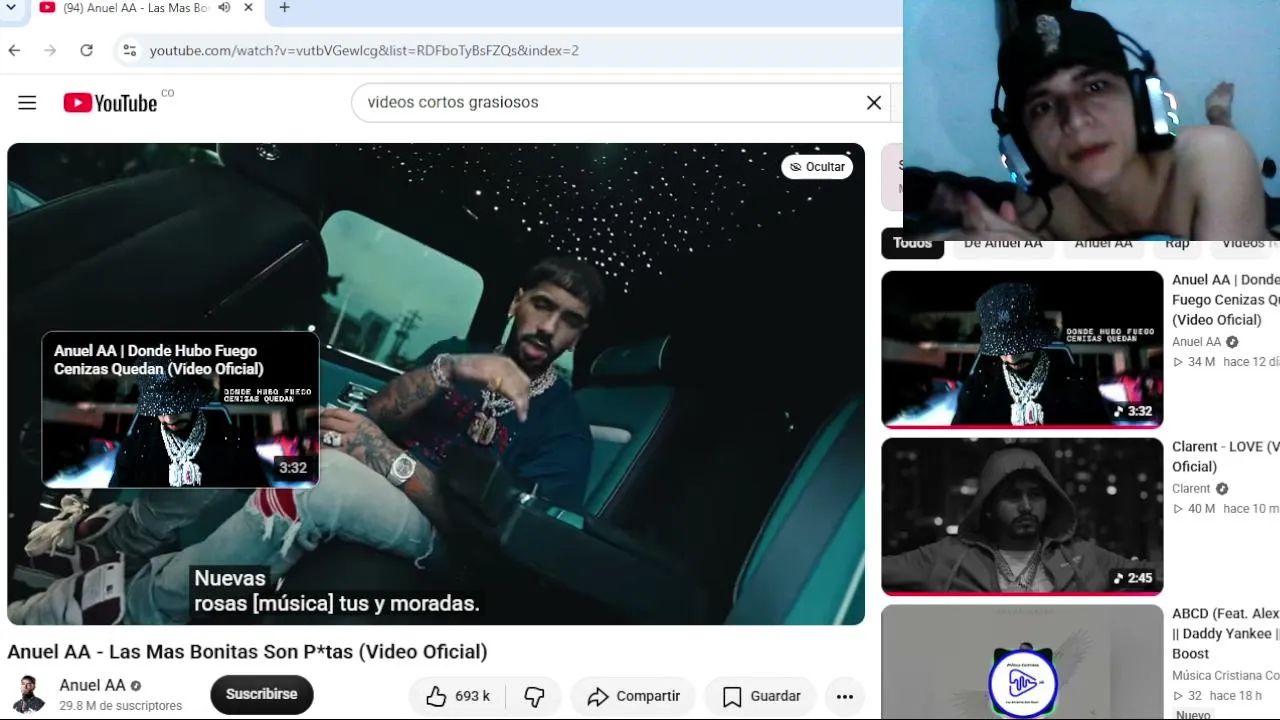Screen dimensions: 1280x720
Task: Open 'Anuel AA | Donde Fuego Cenizas' sidebar title
Action: pyautogui.click(x=1225, y=300)
